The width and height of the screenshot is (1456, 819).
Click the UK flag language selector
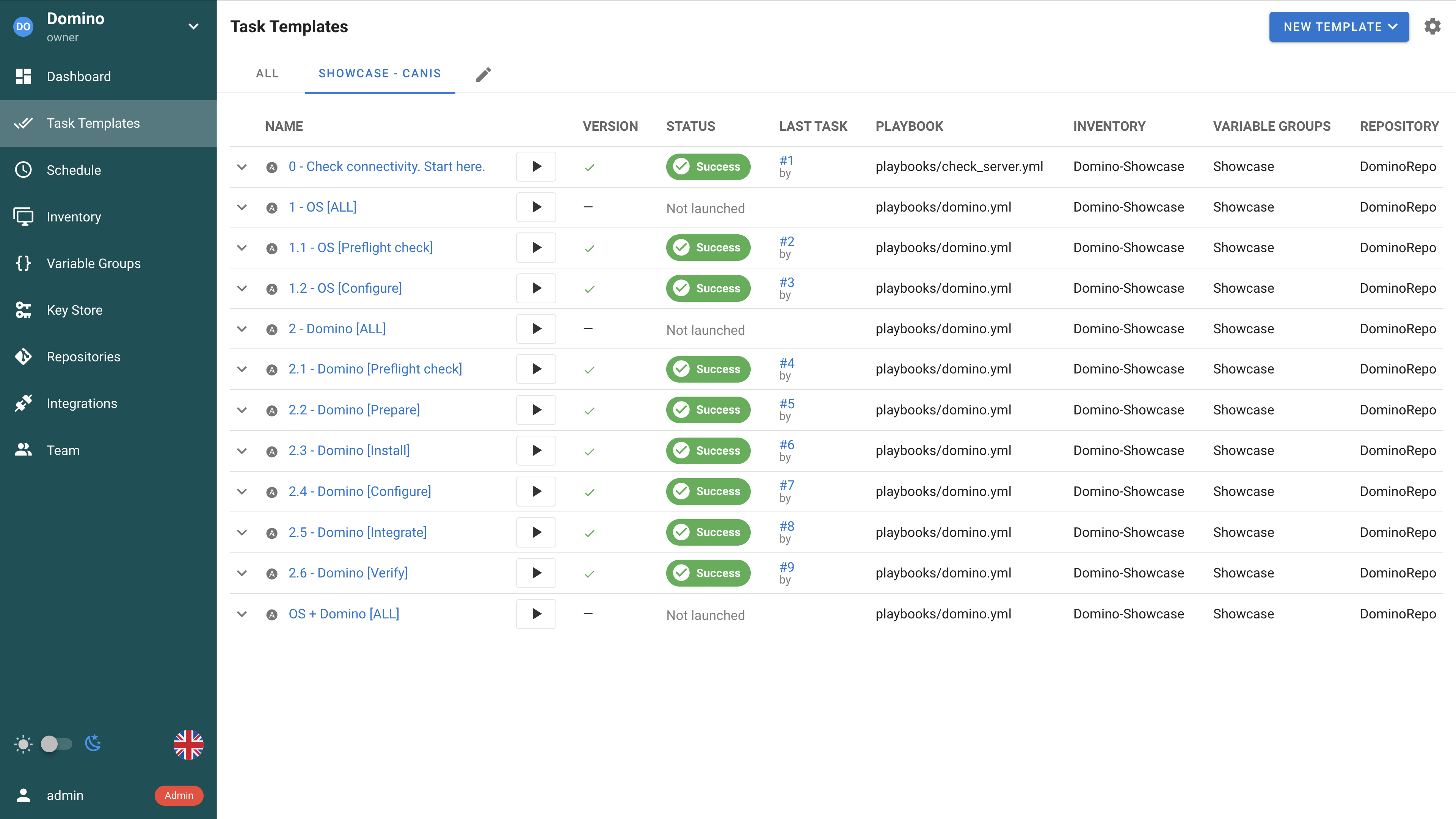188,744
